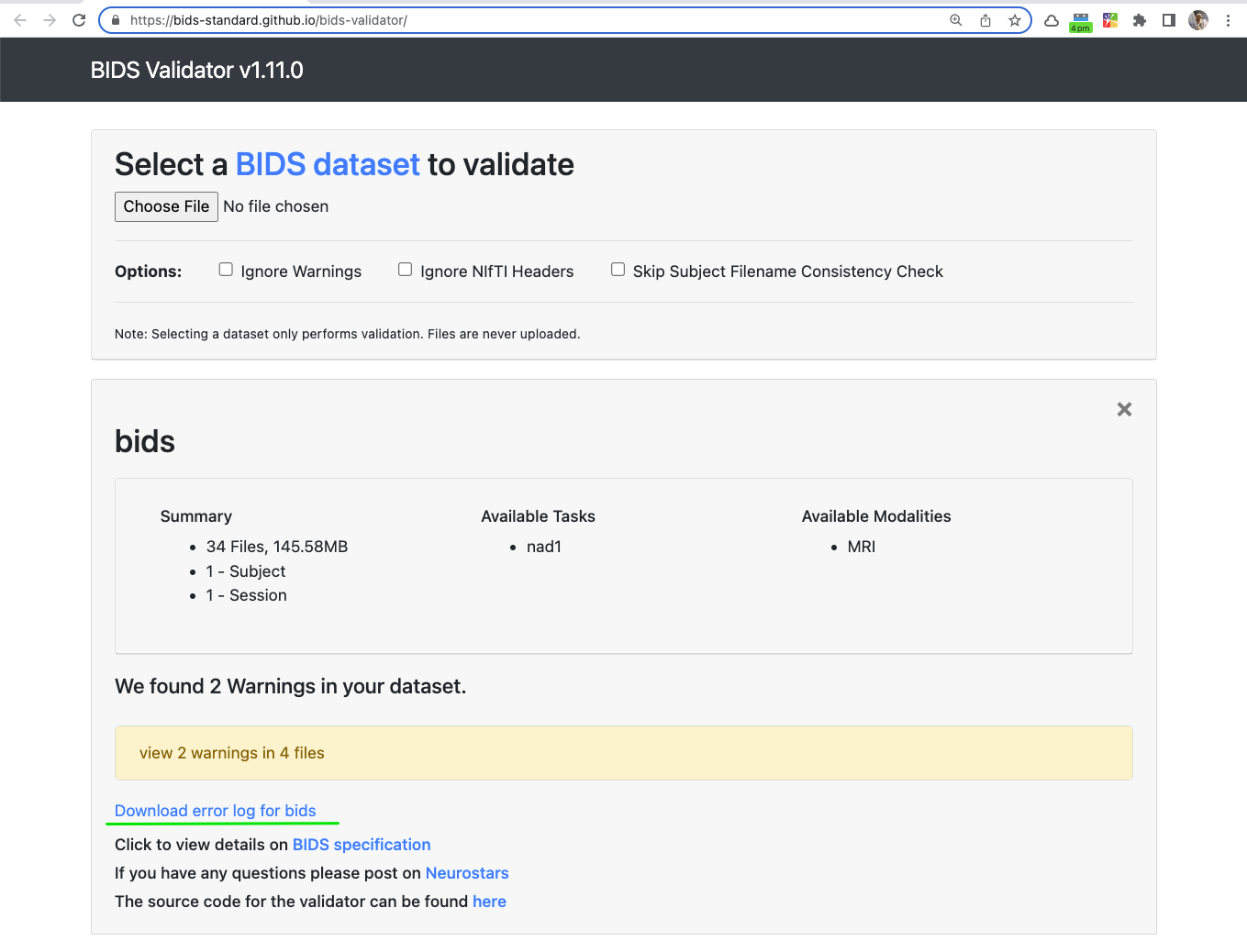Click the 'Available Modalities' heading
The width and height of the screenshot is (1247, 952).
click(876, 516)
